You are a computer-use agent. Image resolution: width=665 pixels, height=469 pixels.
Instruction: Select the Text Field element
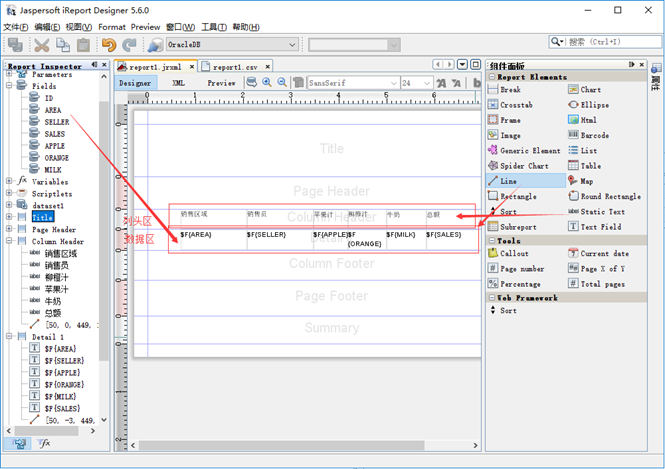[x=602, y=227]
